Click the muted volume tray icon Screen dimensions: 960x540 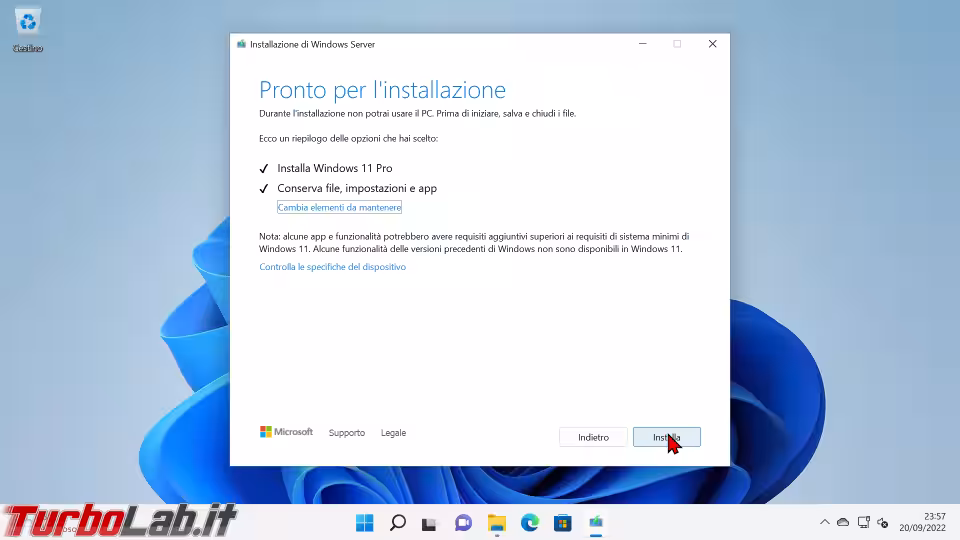pyautogui.click(x=882, y=522)
